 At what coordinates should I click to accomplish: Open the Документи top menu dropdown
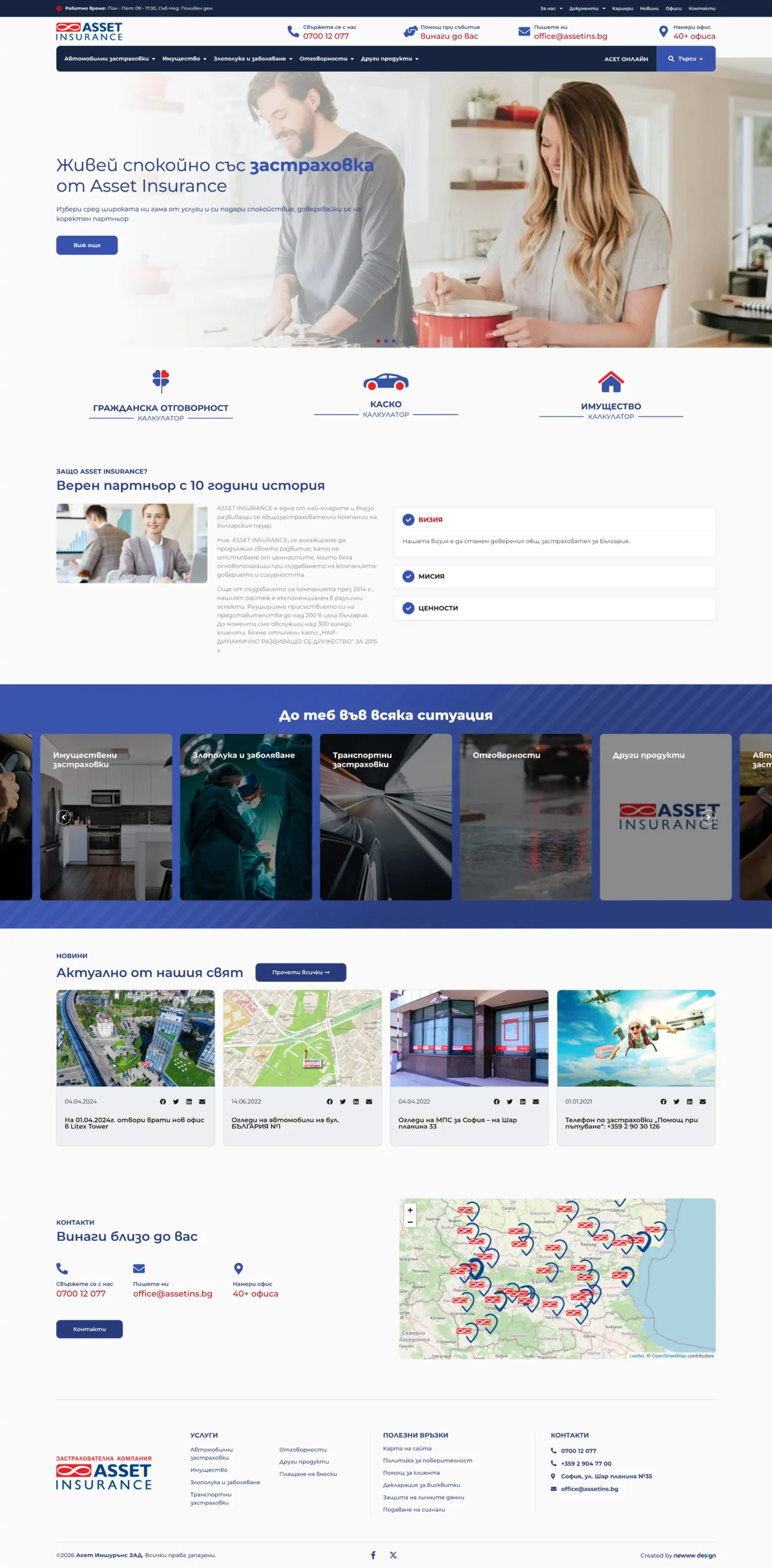[587, 9]
